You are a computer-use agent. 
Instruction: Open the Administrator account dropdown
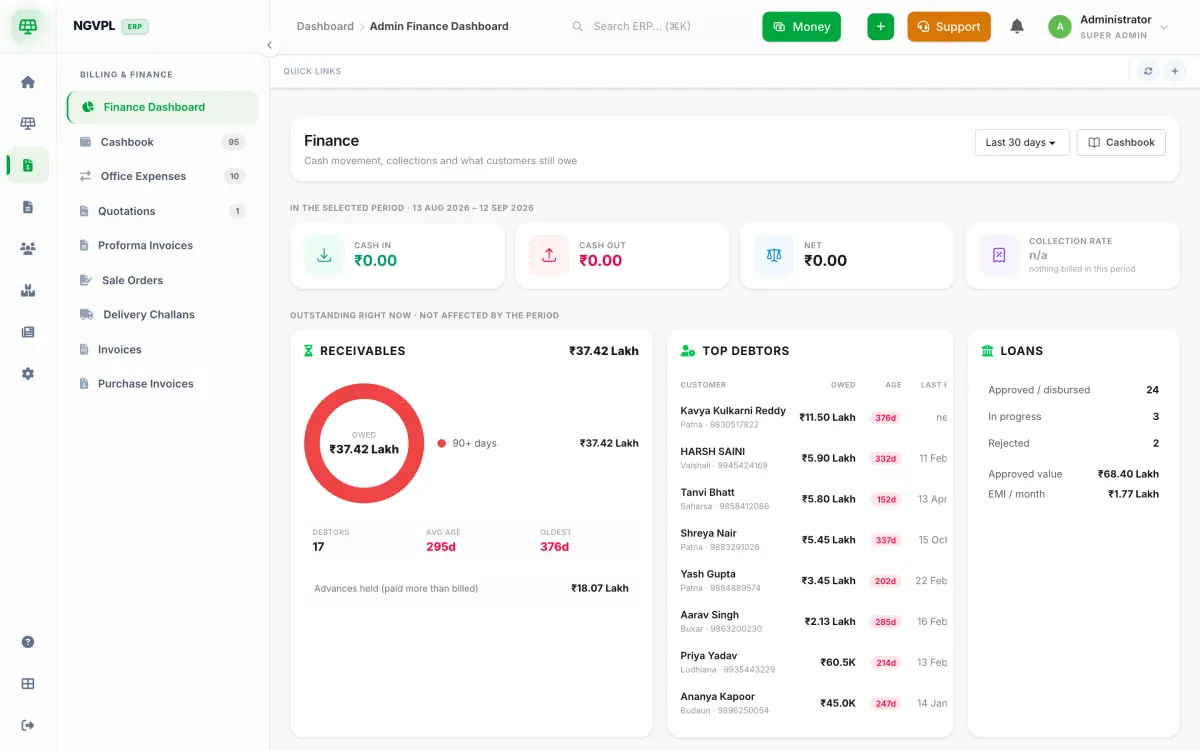[1108, 27]
